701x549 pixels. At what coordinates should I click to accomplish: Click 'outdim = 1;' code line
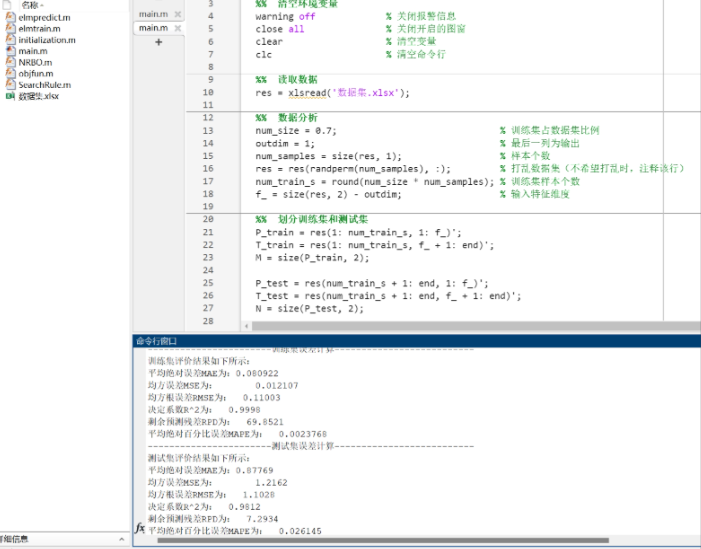click(285, 144)
